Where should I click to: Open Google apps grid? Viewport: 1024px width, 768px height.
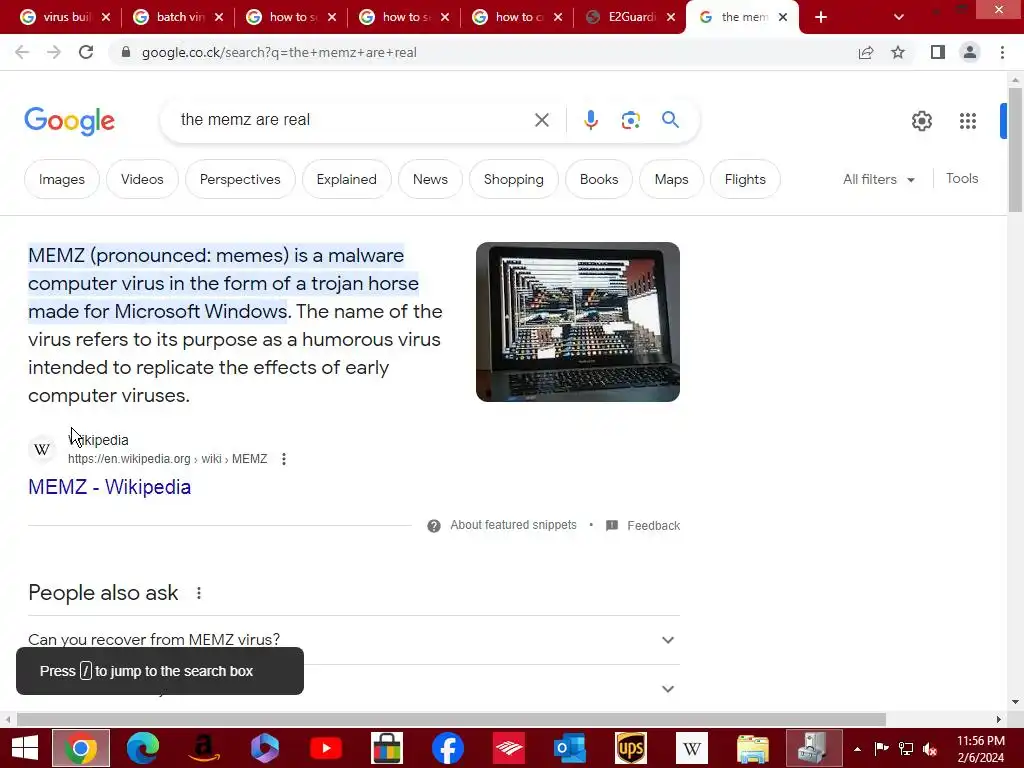968,121
